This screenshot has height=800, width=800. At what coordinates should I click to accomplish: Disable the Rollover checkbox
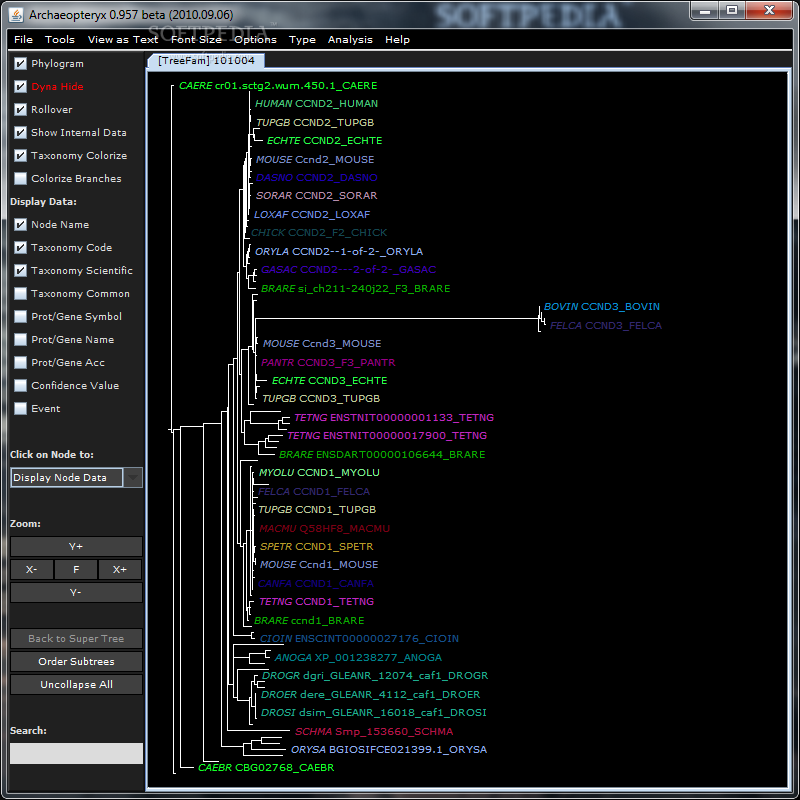[x=20, y=109]
